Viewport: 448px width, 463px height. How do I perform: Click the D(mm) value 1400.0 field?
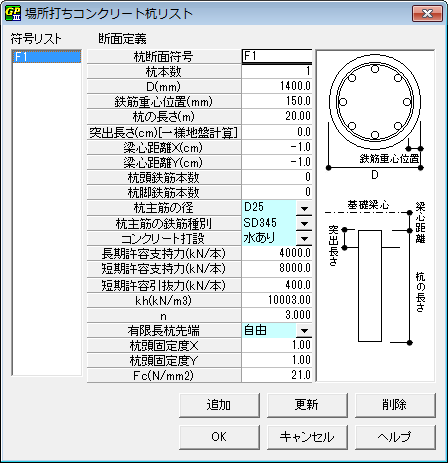click(x=277, y=86)
